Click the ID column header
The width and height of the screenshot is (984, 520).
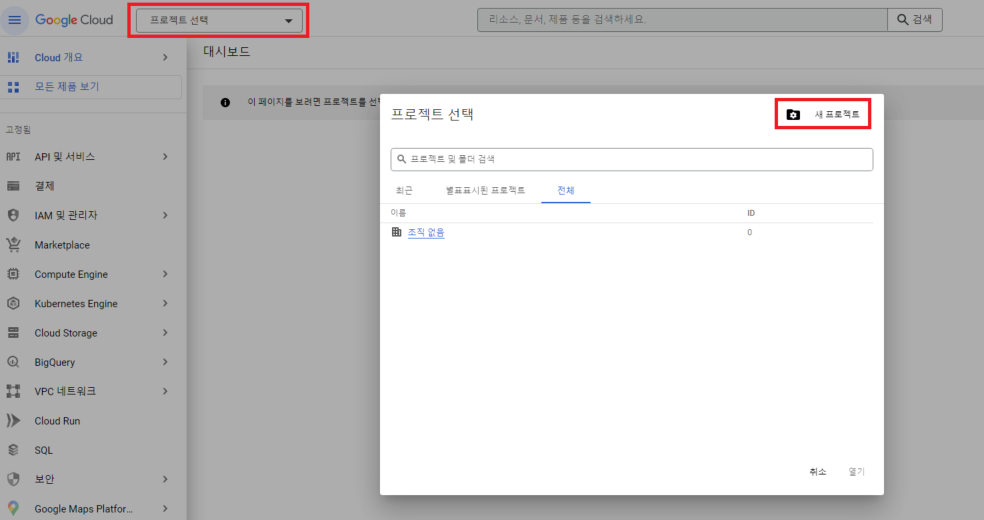tap(751, 213)
